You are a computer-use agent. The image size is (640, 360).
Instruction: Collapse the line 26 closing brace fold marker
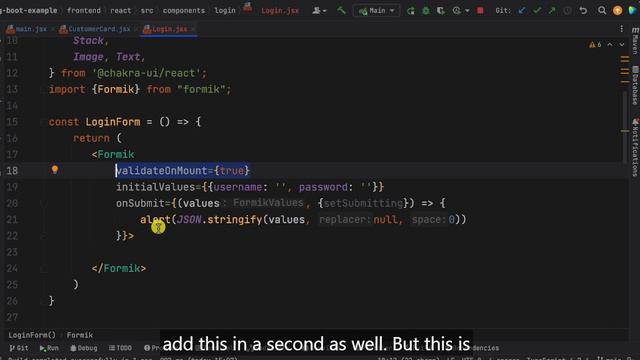tap(44, 301)
